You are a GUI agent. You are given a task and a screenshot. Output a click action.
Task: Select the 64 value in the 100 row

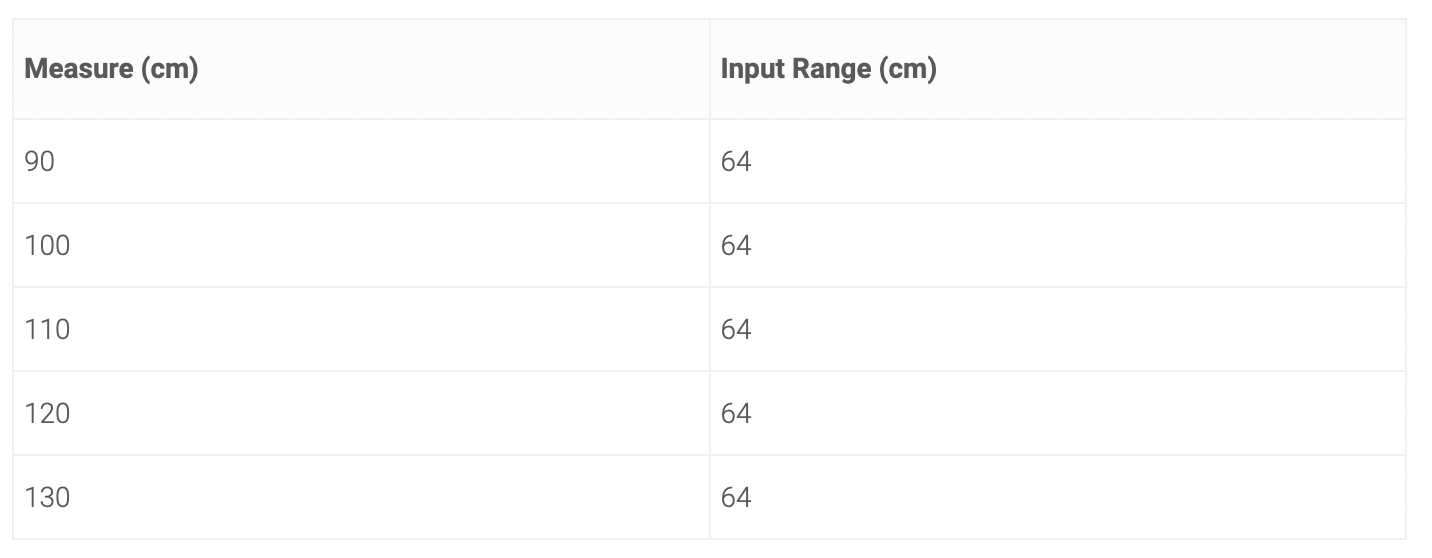point(736,245)
